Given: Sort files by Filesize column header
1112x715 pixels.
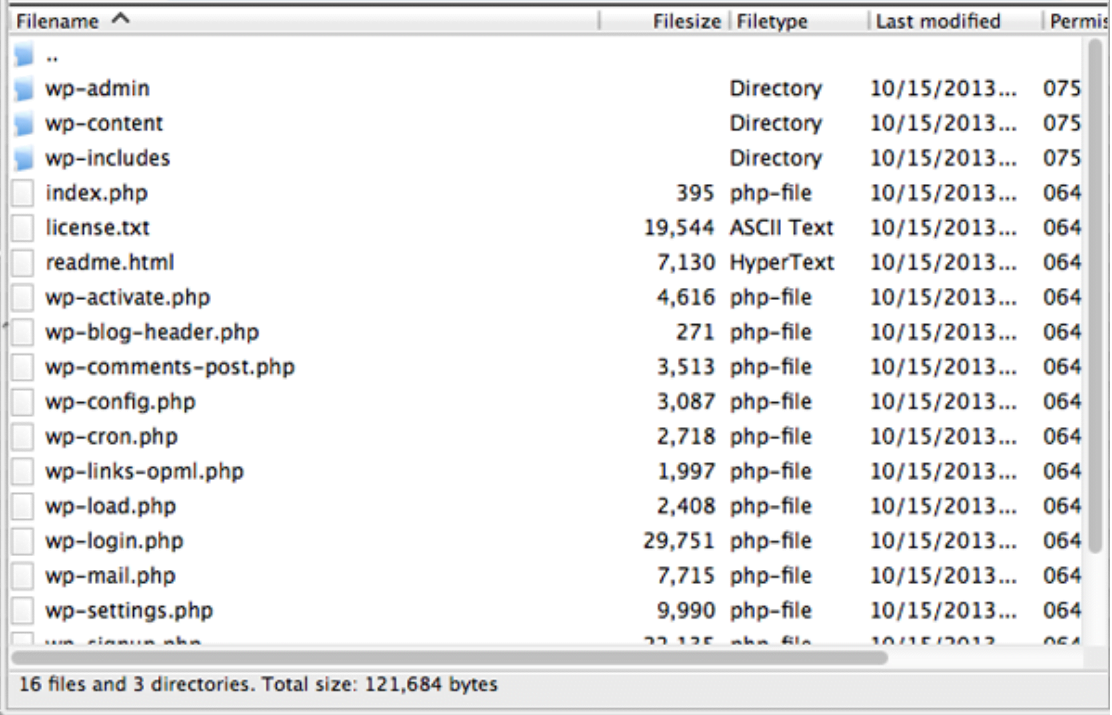Looking at the screenshot, I should (686, 21).
